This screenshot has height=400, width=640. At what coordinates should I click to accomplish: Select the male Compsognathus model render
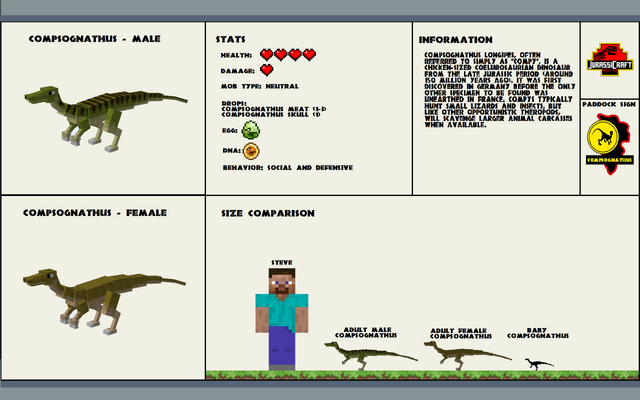pyautogui.click(x=106, y=118)
